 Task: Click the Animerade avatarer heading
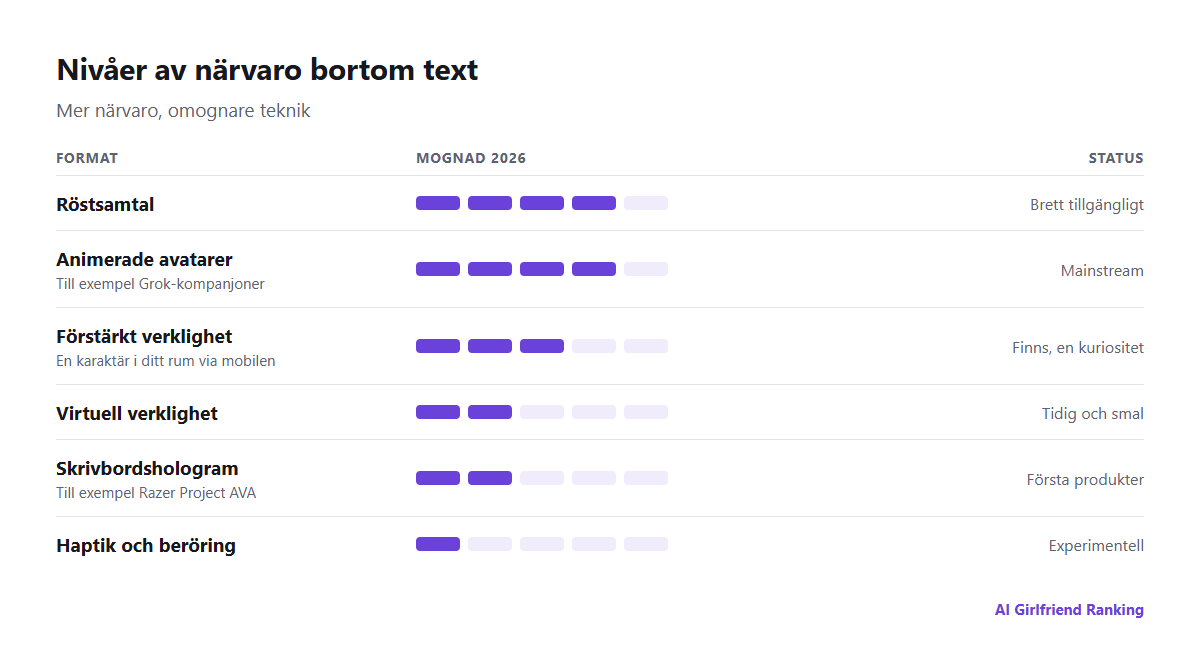[x=144, y=260]
